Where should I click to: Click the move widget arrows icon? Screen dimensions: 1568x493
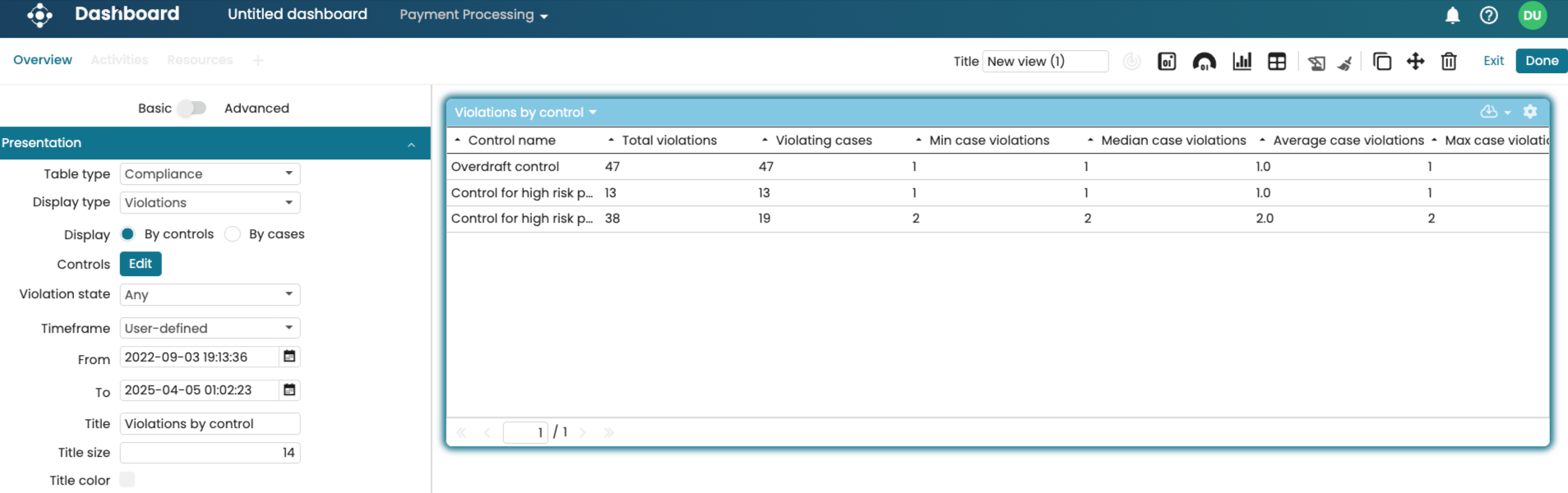pos(1415,62)
